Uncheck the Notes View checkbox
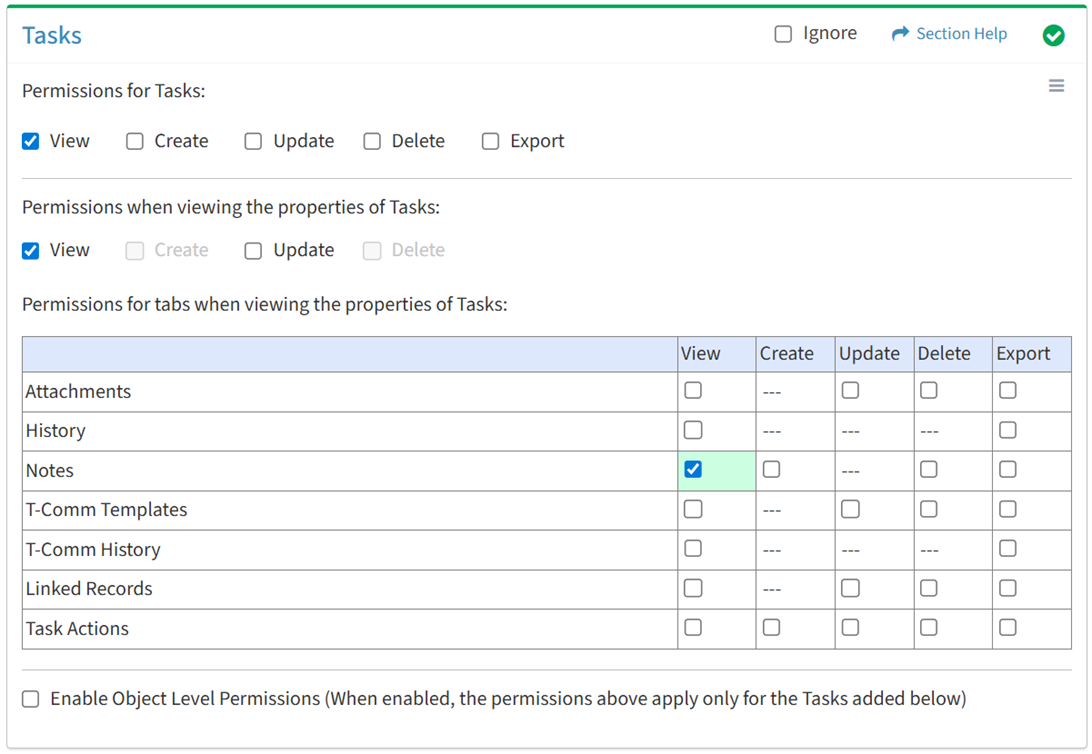1092x754 pixels. pyautogui.click(x=693, y=469)
